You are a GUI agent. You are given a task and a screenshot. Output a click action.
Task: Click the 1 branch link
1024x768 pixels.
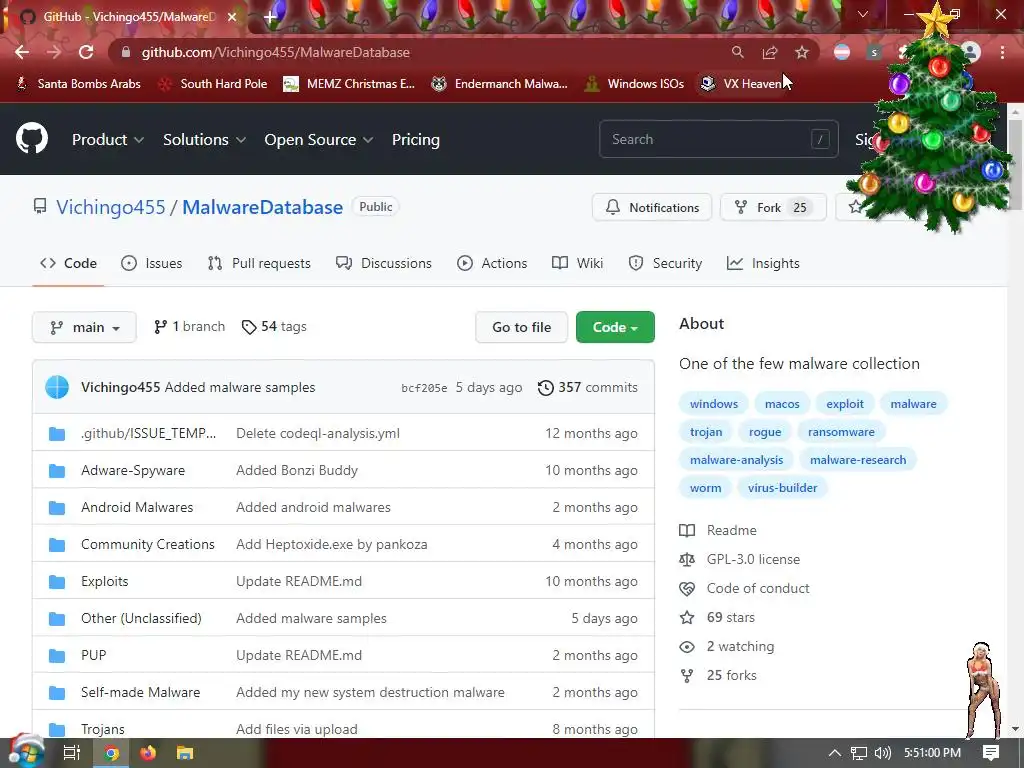pos(189,327)
